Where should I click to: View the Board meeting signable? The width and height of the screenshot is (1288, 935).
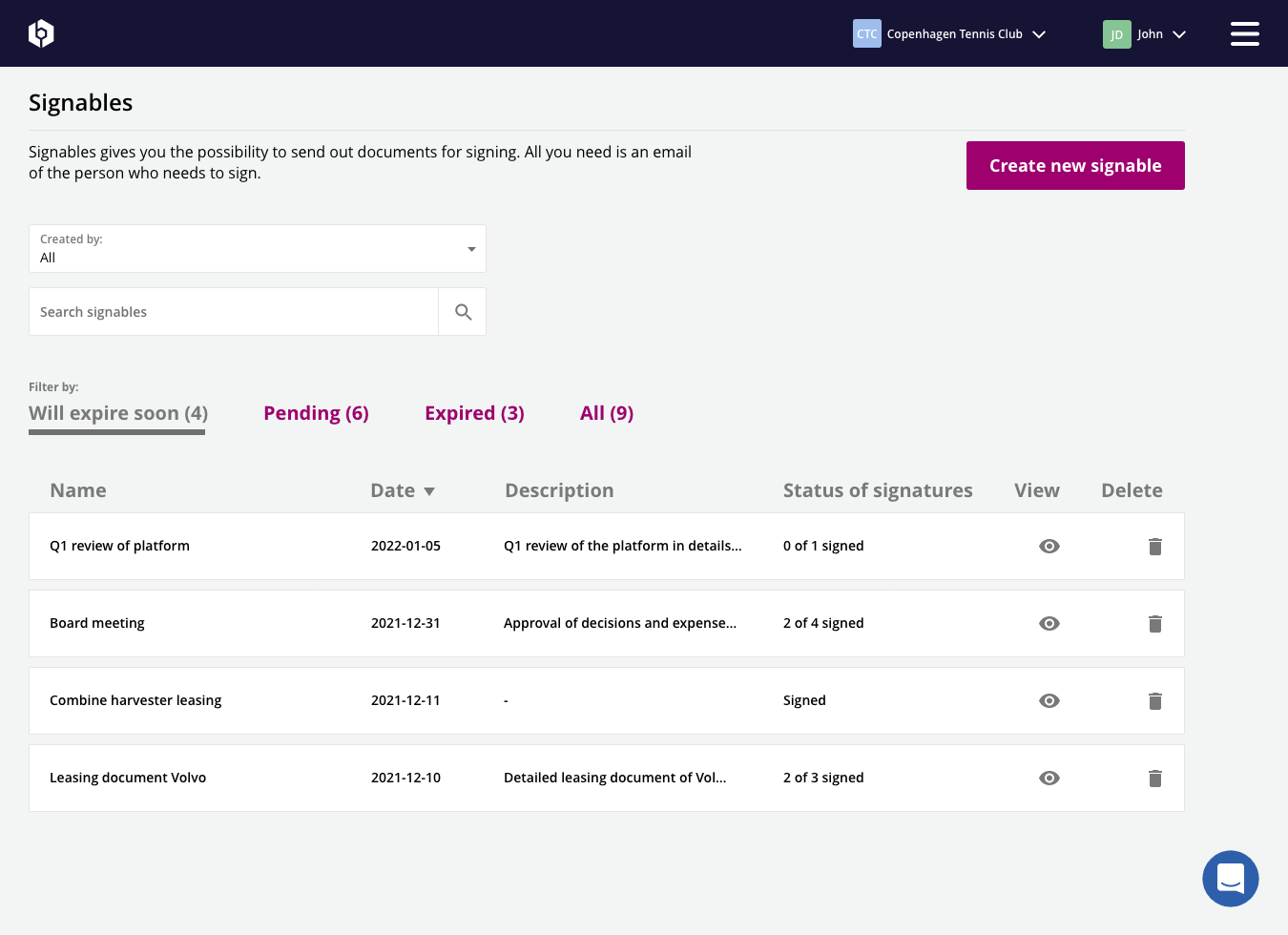click(1049, 624)
